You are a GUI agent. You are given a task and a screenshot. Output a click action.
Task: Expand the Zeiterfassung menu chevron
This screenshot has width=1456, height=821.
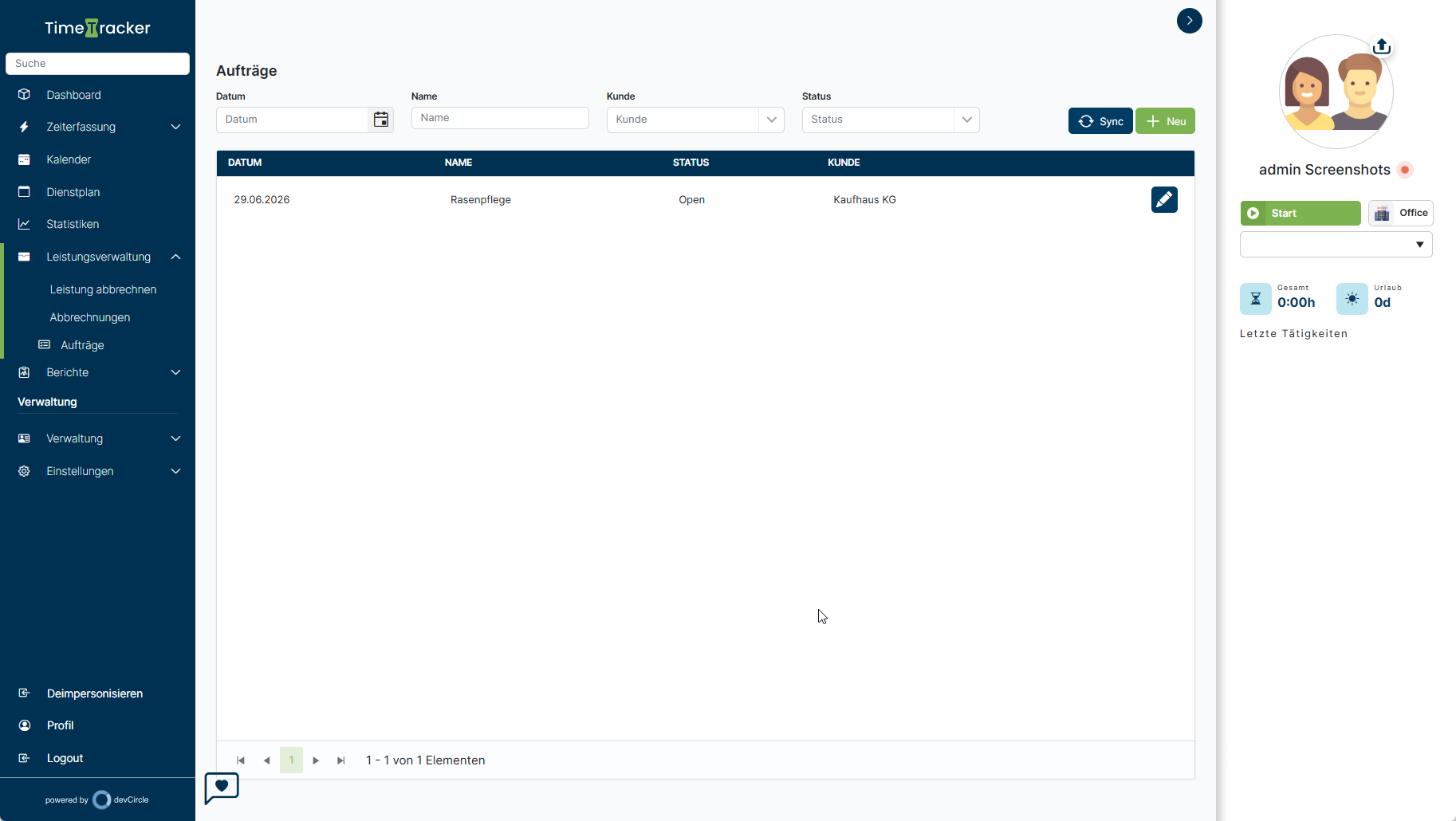click(x=176, y=127)
